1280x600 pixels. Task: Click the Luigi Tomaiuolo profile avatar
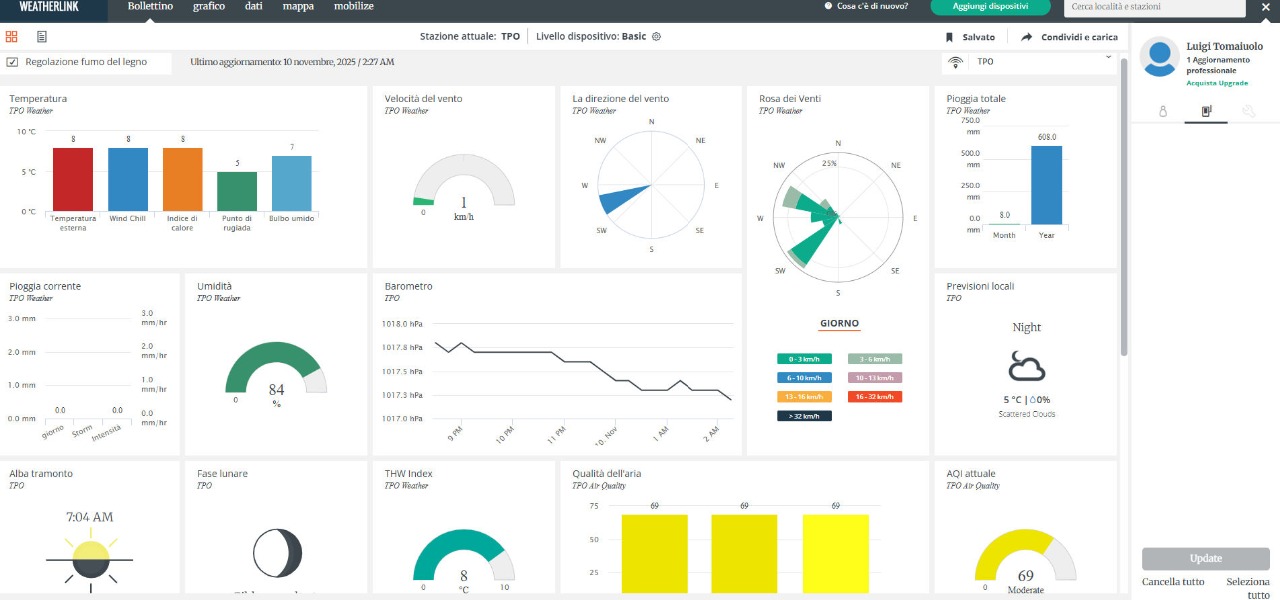coord(1159,57)
